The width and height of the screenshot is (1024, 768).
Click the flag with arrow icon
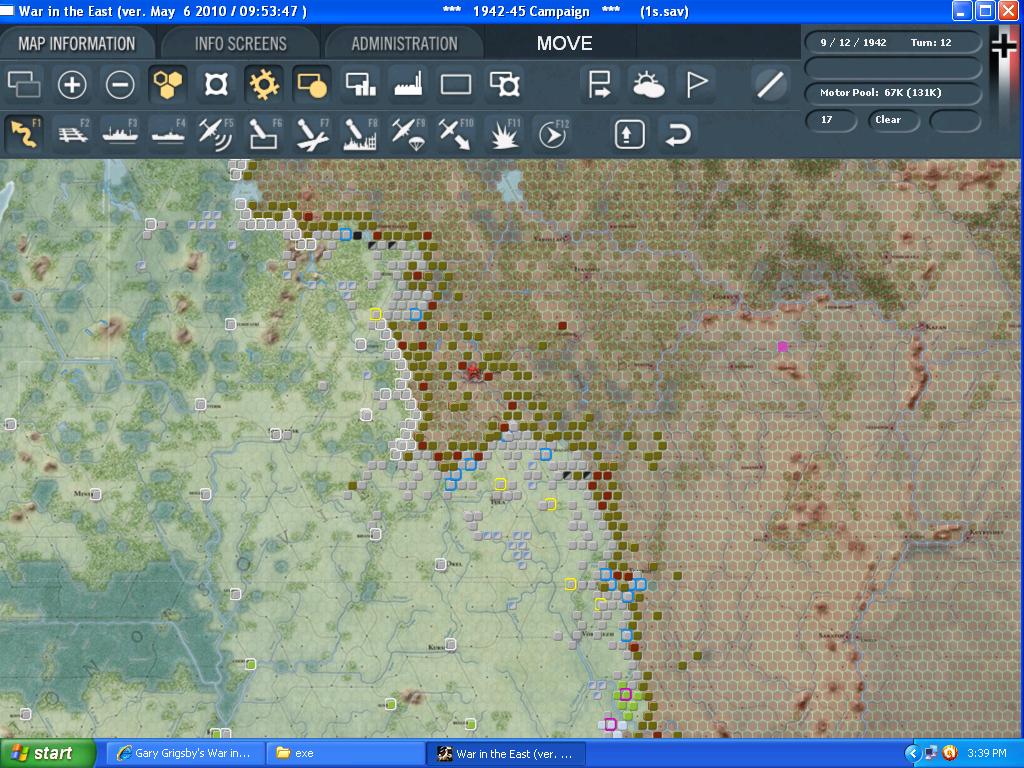[x=600, y=85]
